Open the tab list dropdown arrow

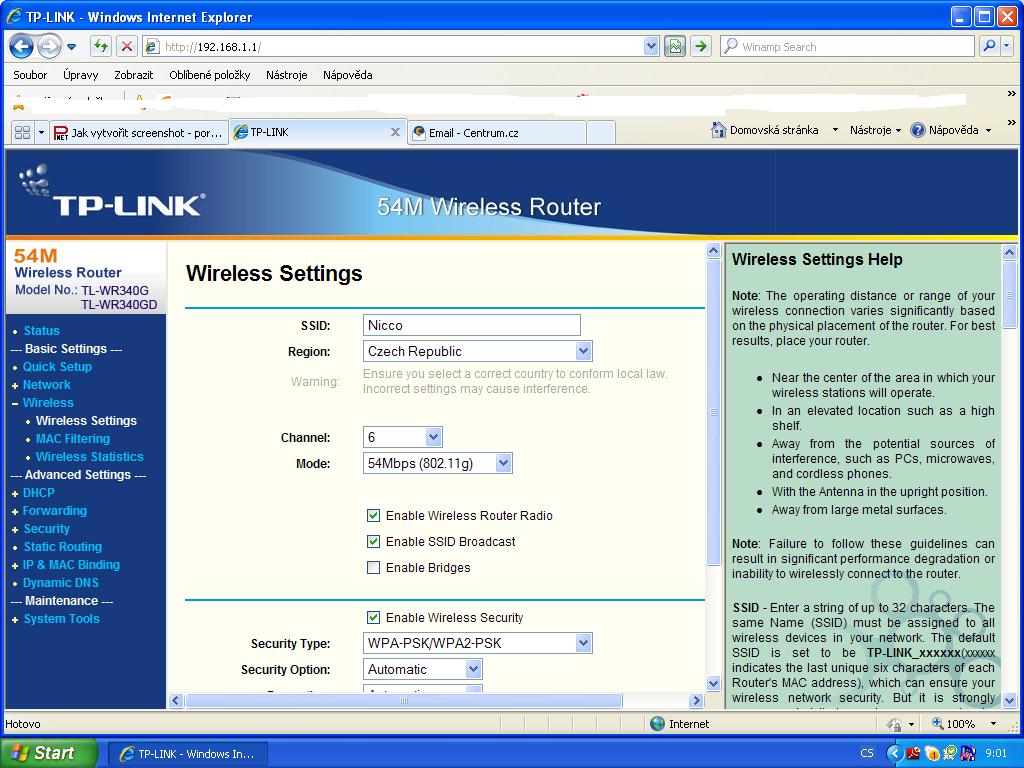coord(41,133)
